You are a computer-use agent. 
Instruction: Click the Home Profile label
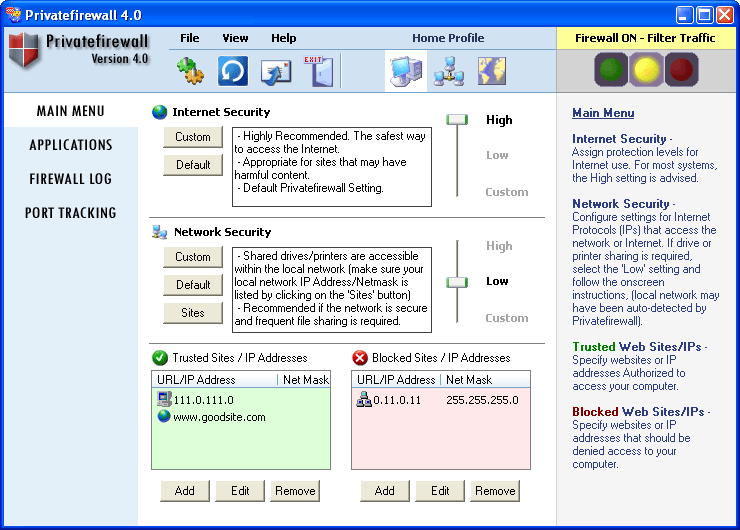point(448,38)
